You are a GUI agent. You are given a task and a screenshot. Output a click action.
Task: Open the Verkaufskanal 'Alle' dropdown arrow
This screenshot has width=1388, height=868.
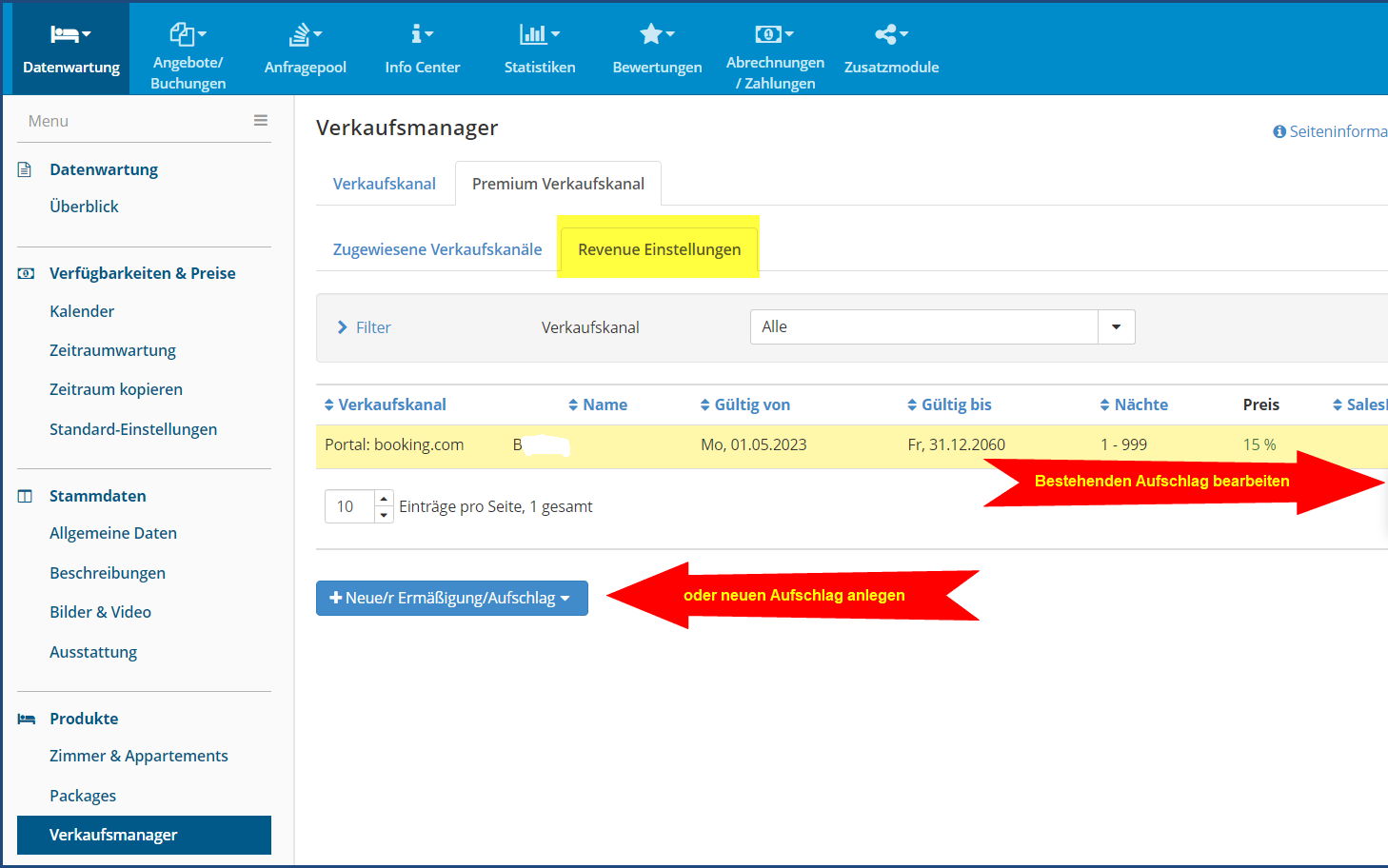click(1116, 326)
